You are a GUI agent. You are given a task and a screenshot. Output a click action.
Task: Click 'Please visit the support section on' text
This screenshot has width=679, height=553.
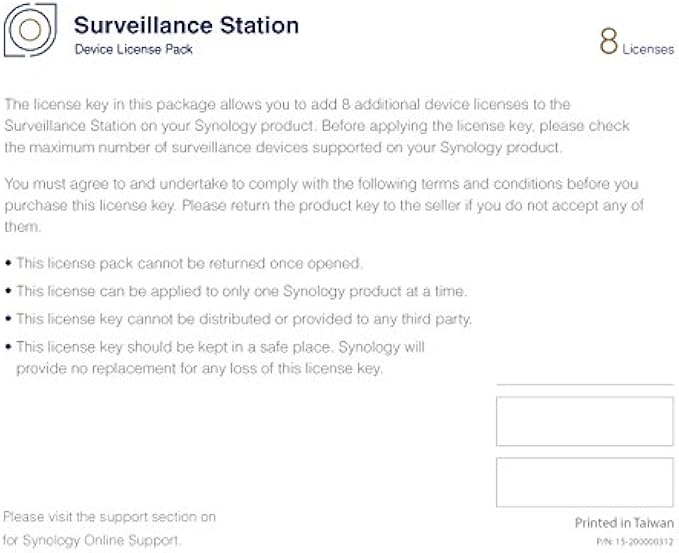coord(109,517)
